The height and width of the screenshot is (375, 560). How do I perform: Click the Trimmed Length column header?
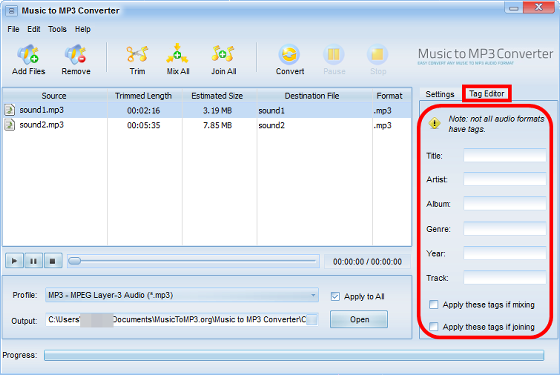[145, 95]
